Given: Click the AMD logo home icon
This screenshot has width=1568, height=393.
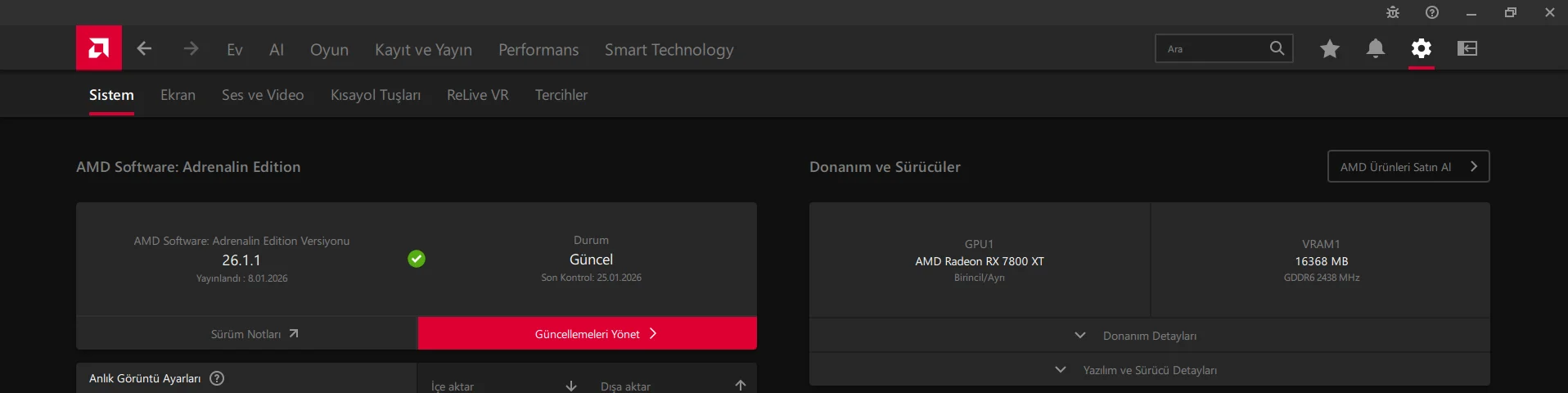Looking at the screenshot, I should click(x=99, y=48).
